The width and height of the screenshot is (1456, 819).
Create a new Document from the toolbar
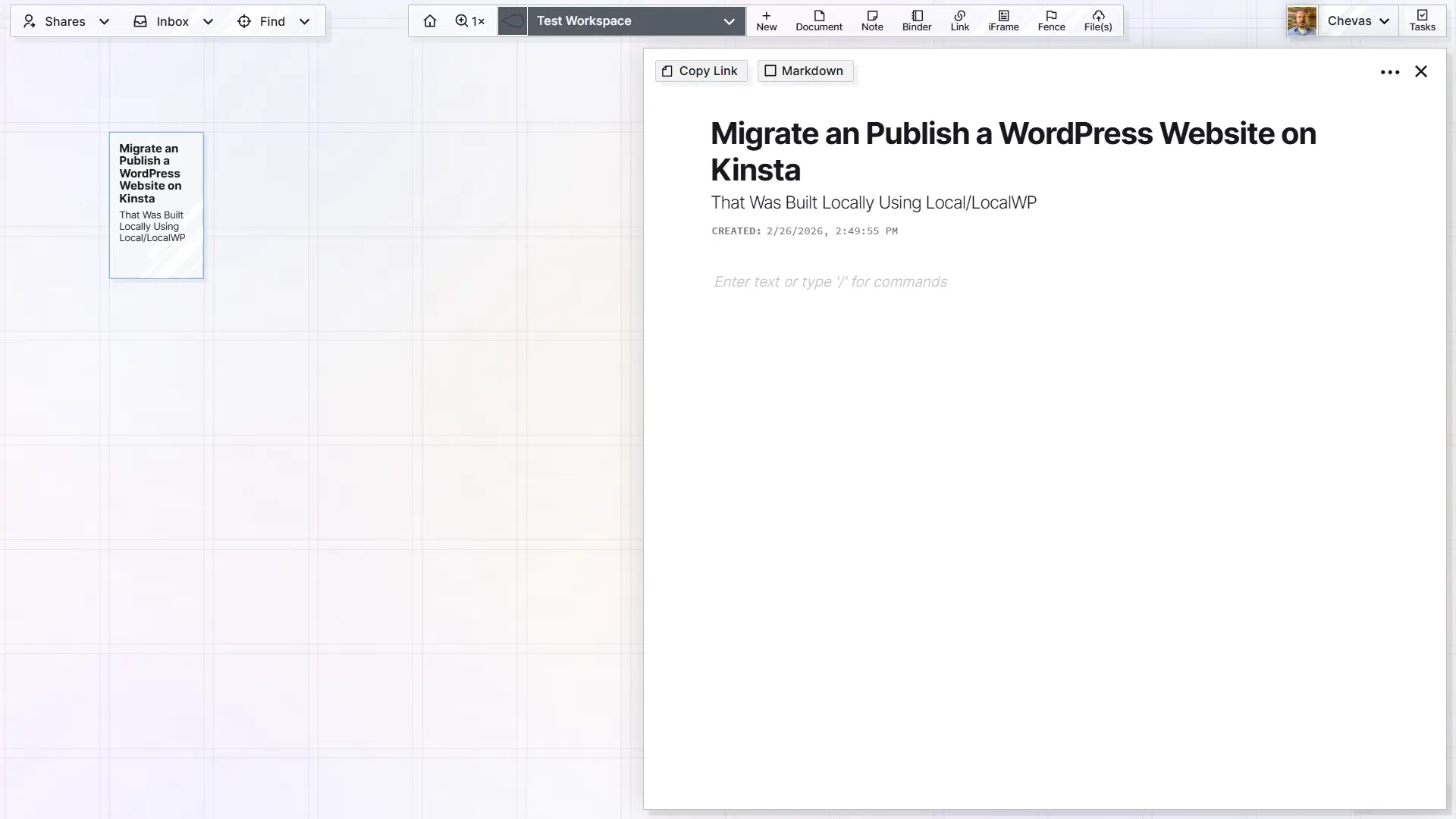point(818,20)
